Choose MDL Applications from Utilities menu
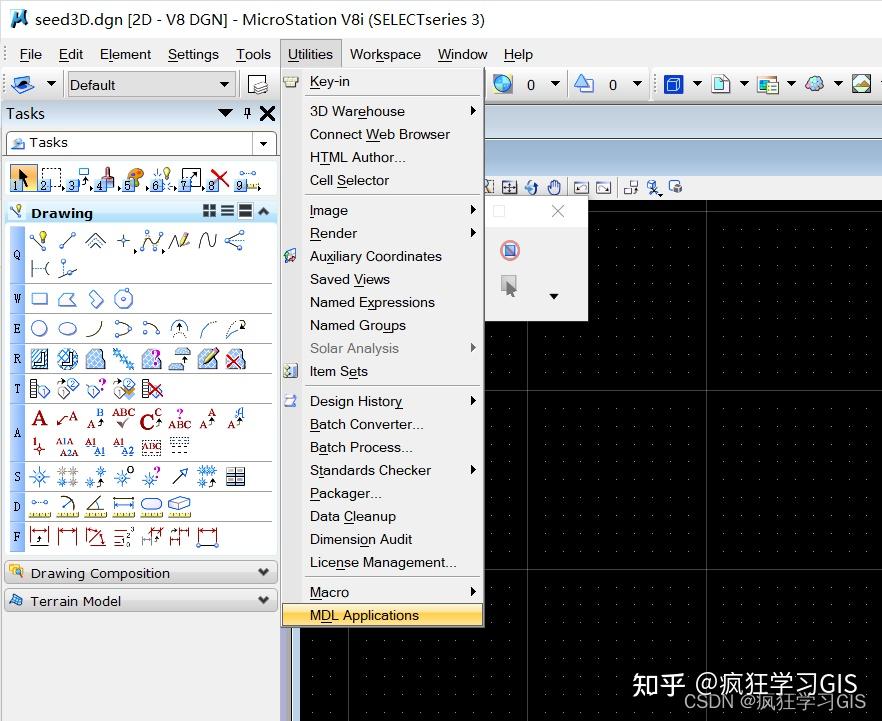 click(x=365, y=615)
